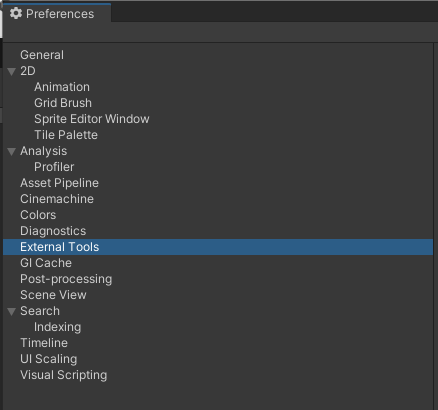438x410 pixels.
Task: Select Indexing under Search
Action: coord(58,327)
